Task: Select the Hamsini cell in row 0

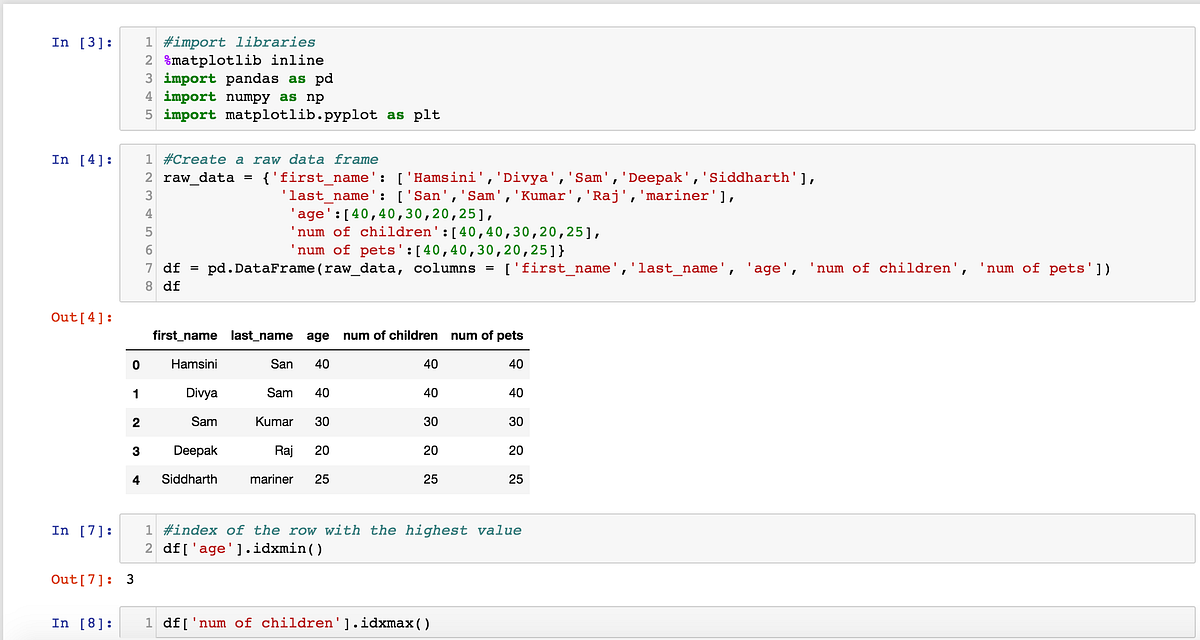Action: 194,364
